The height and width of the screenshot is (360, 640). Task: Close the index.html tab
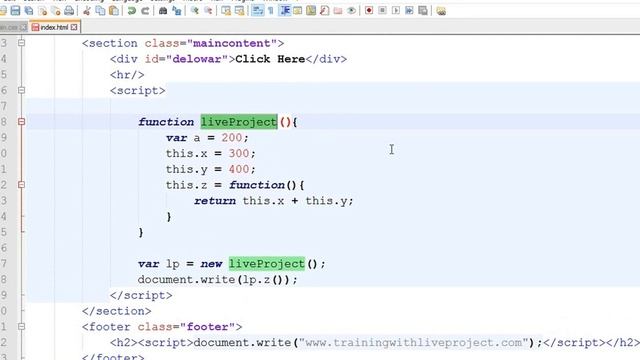(74, 27)
